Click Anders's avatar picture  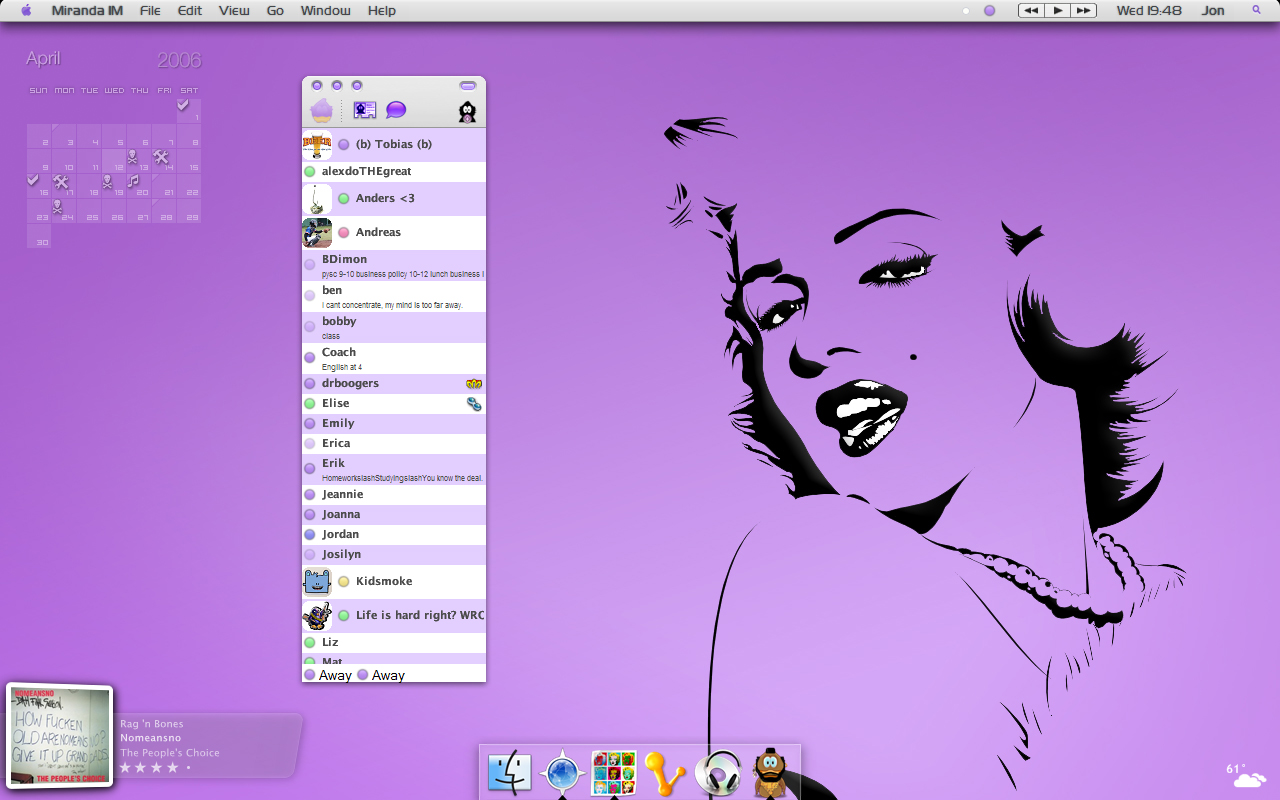(x=317, y=199)
